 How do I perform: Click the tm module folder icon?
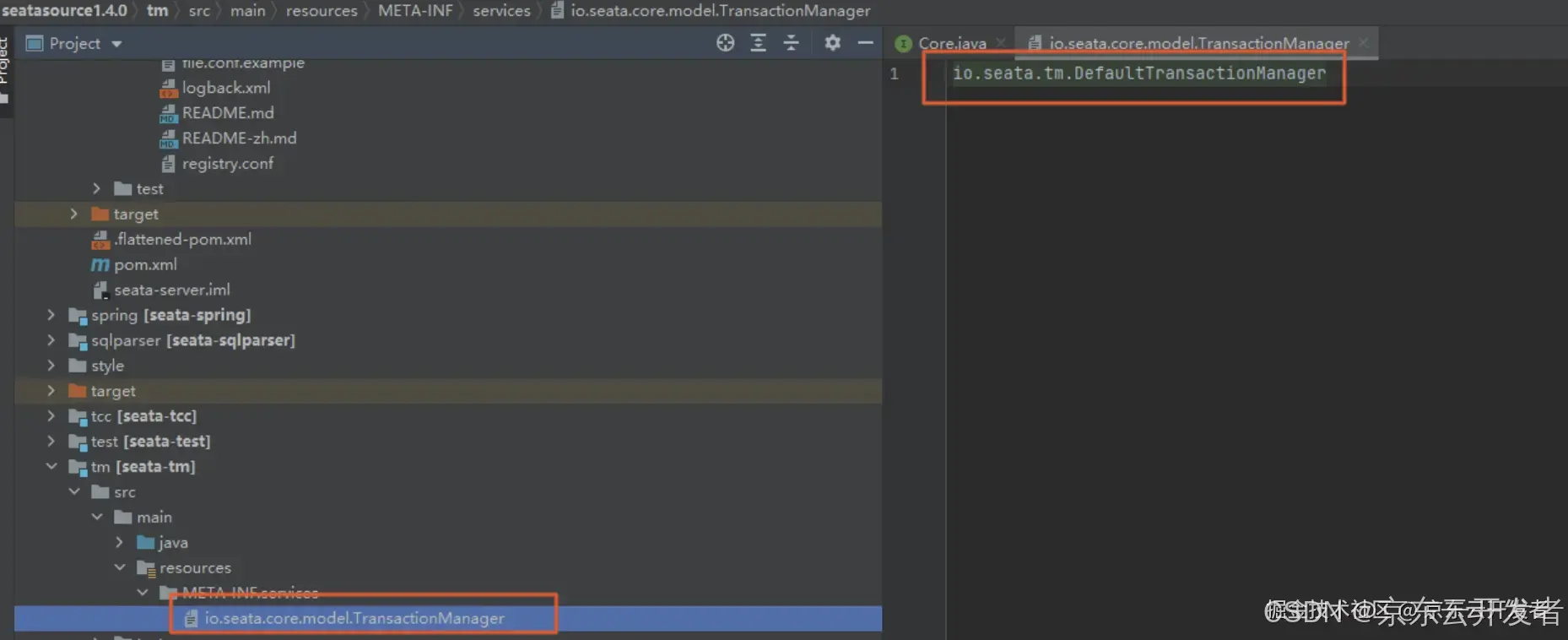[78, 467]
